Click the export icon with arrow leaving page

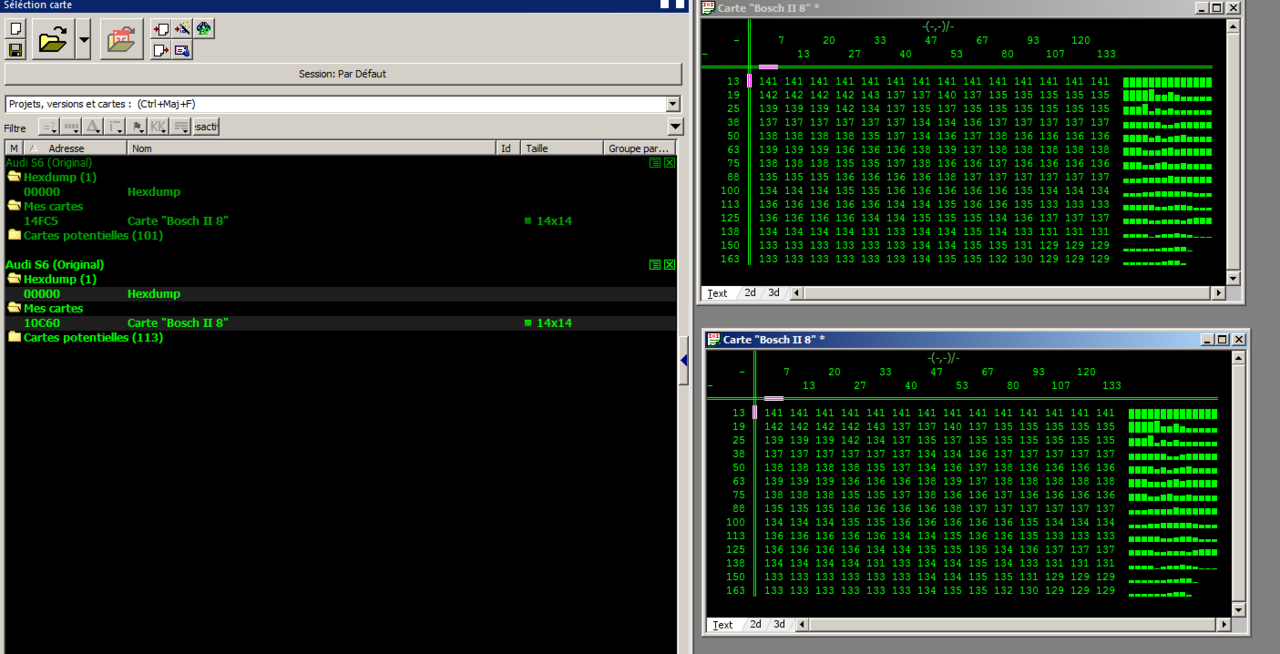(x=161, y=50)
